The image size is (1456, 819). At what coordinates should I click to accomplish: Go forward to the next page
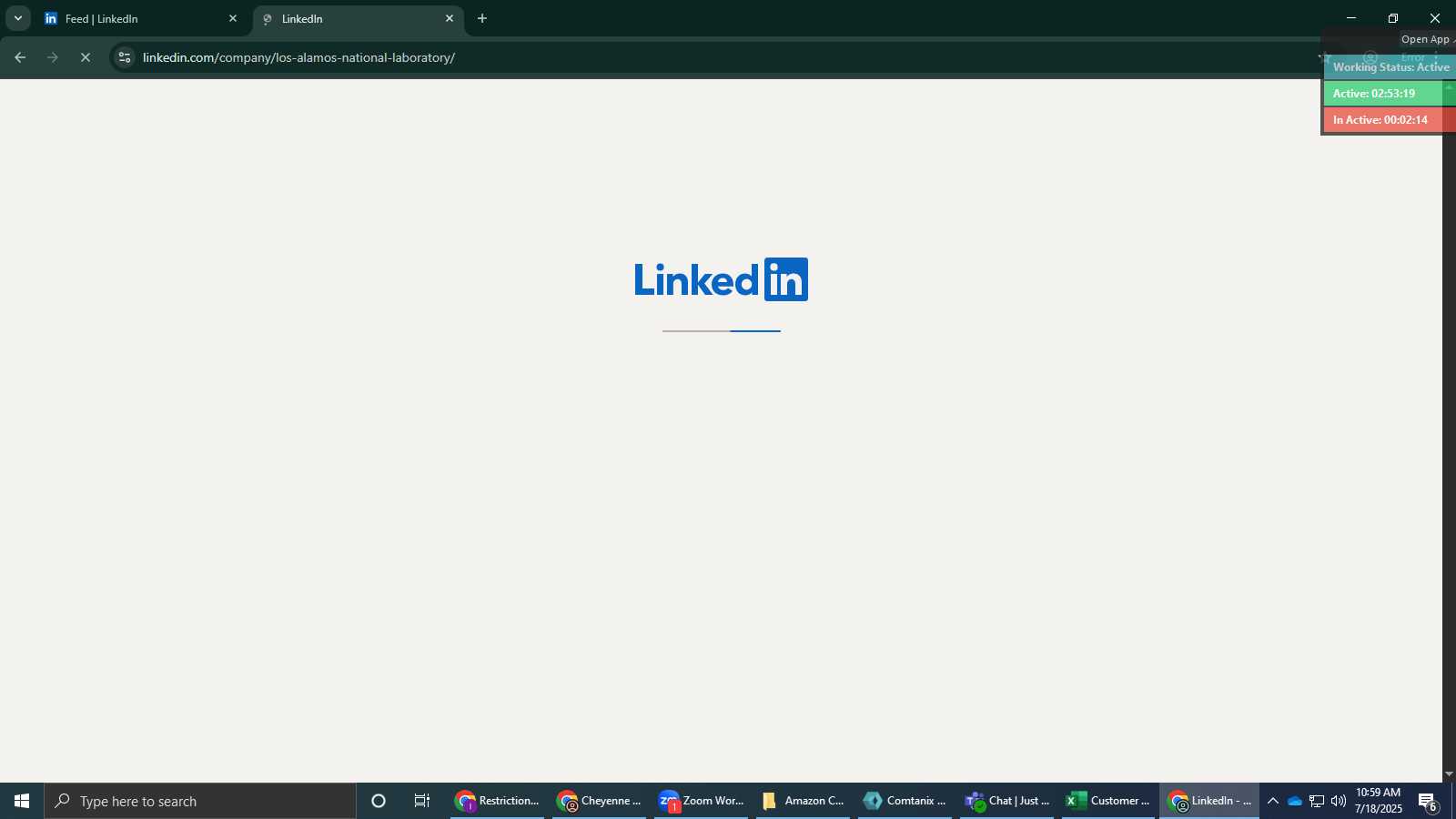click(x=53, y=57)
